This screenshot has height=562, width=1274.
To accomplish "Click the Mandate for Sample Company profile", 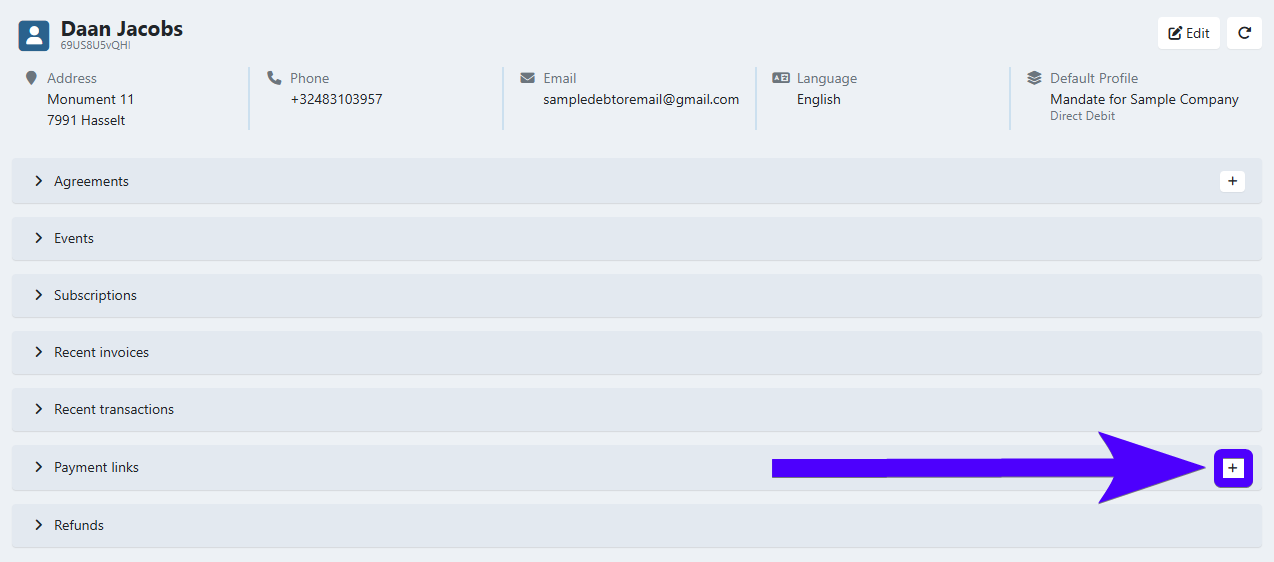I will pos(1144,99).
